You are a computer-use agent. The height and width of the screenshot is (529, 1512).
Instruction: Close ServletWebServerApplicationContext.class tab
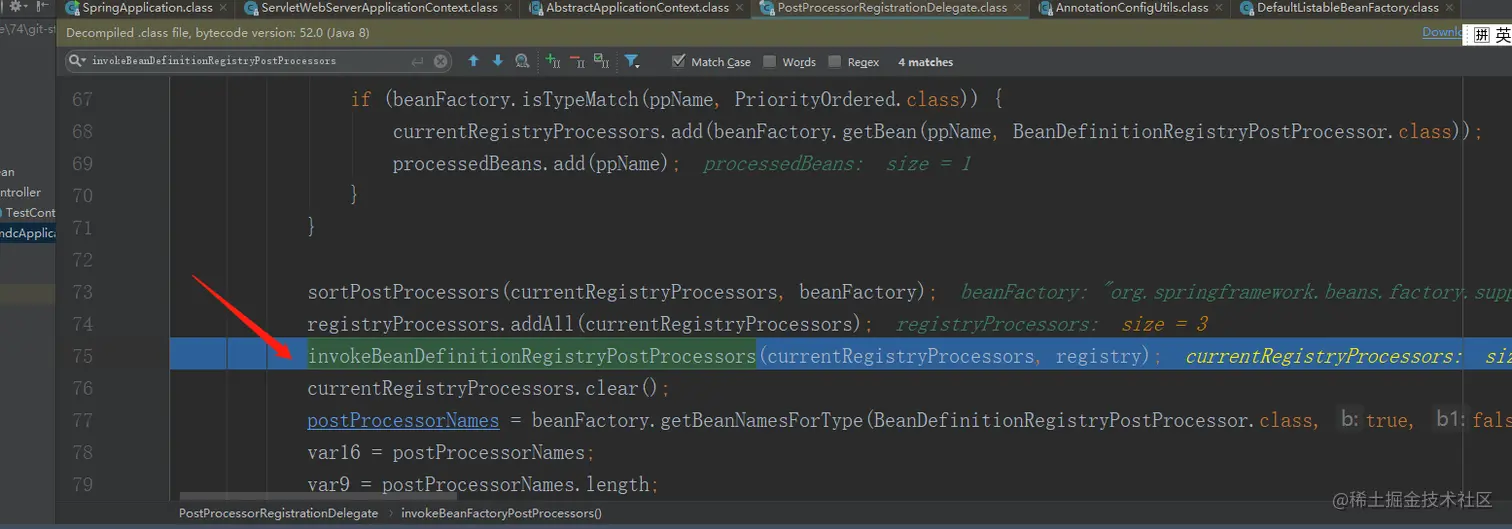click(507, 8)
